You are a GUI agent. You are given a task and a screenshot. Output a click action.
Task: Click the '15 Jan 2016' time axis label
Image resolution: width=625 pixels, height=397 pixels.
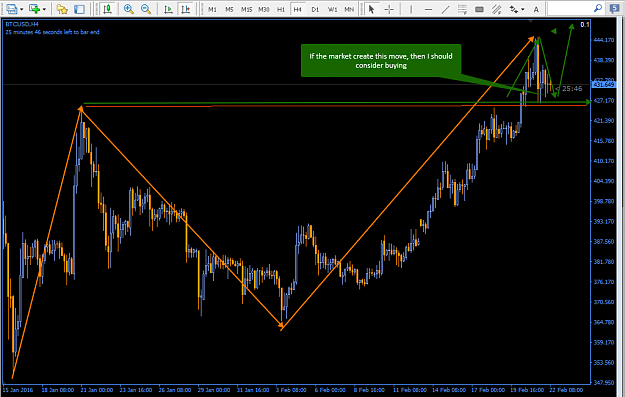click(18, 390)
